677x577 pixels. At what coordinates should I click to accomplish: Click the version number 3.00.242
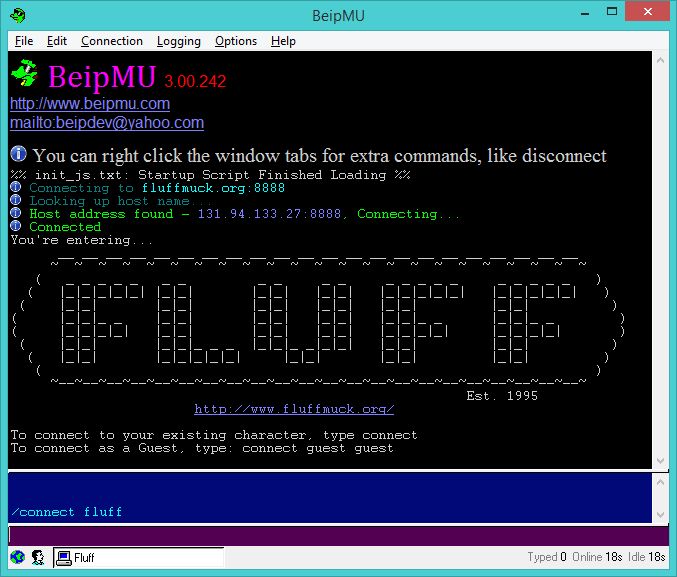pyautogui.click(x=195, y=81)
